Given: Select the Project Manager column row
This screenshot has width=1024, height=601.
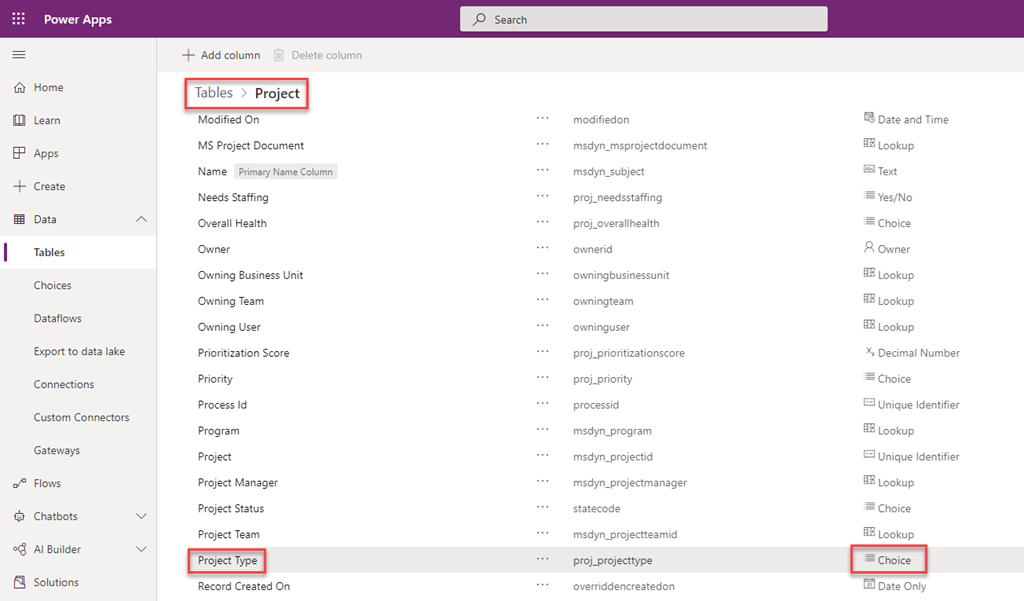Looking at the screenshot, I should point(238,483).
